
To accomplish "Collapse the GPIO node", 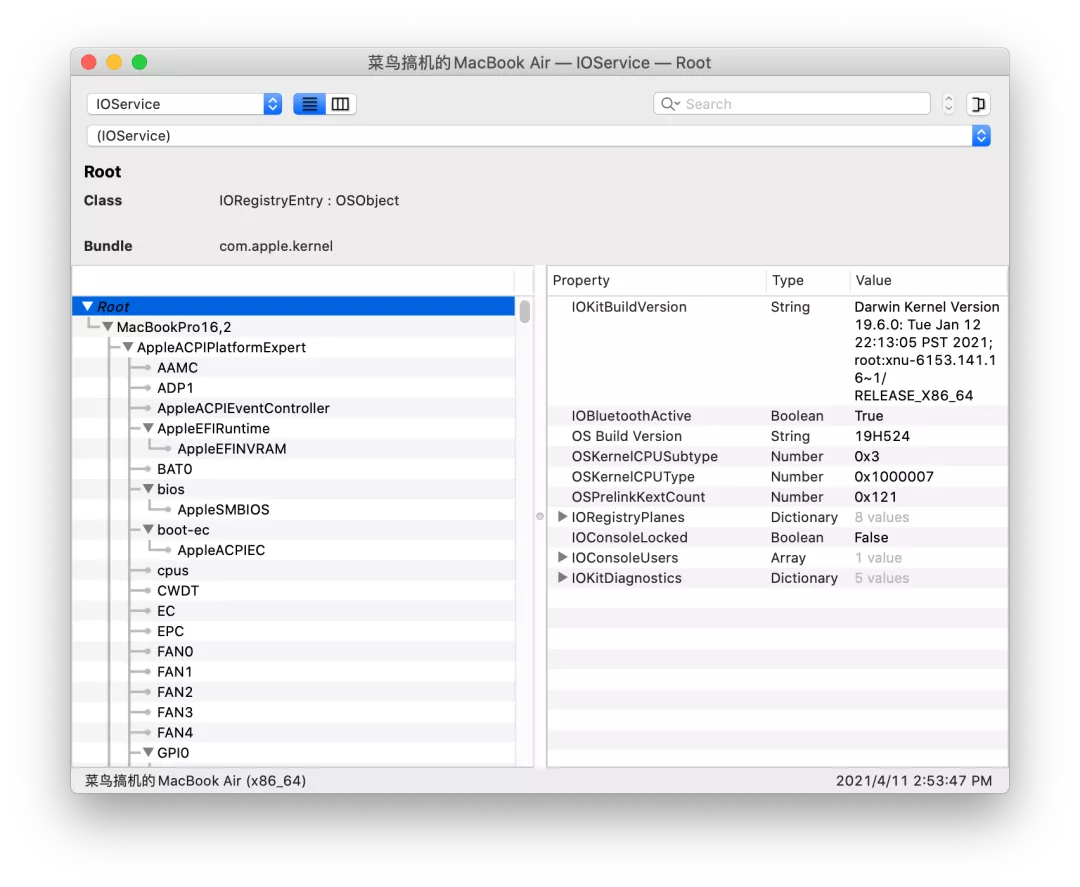I will (148, 753).
